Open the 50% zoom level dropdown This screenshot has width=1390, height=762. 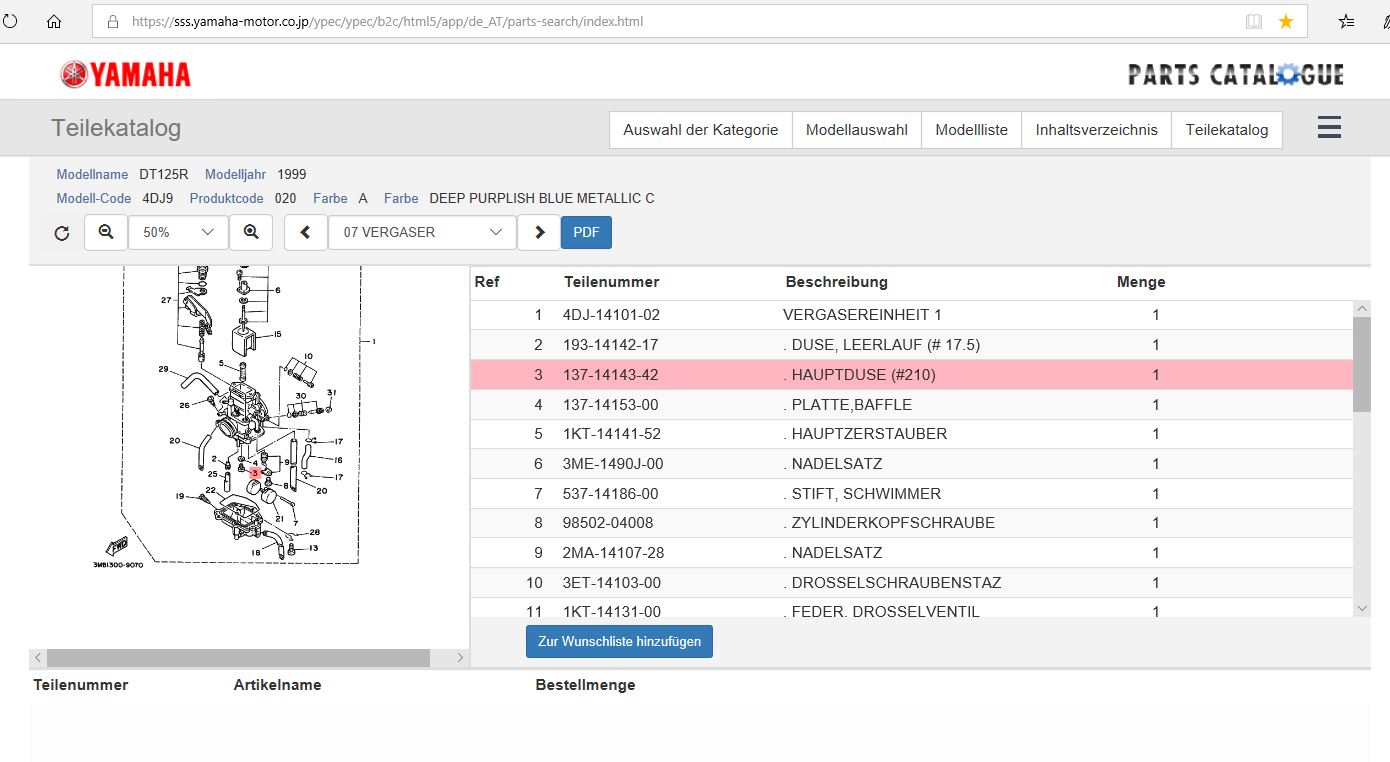click(x=178, y=232)
